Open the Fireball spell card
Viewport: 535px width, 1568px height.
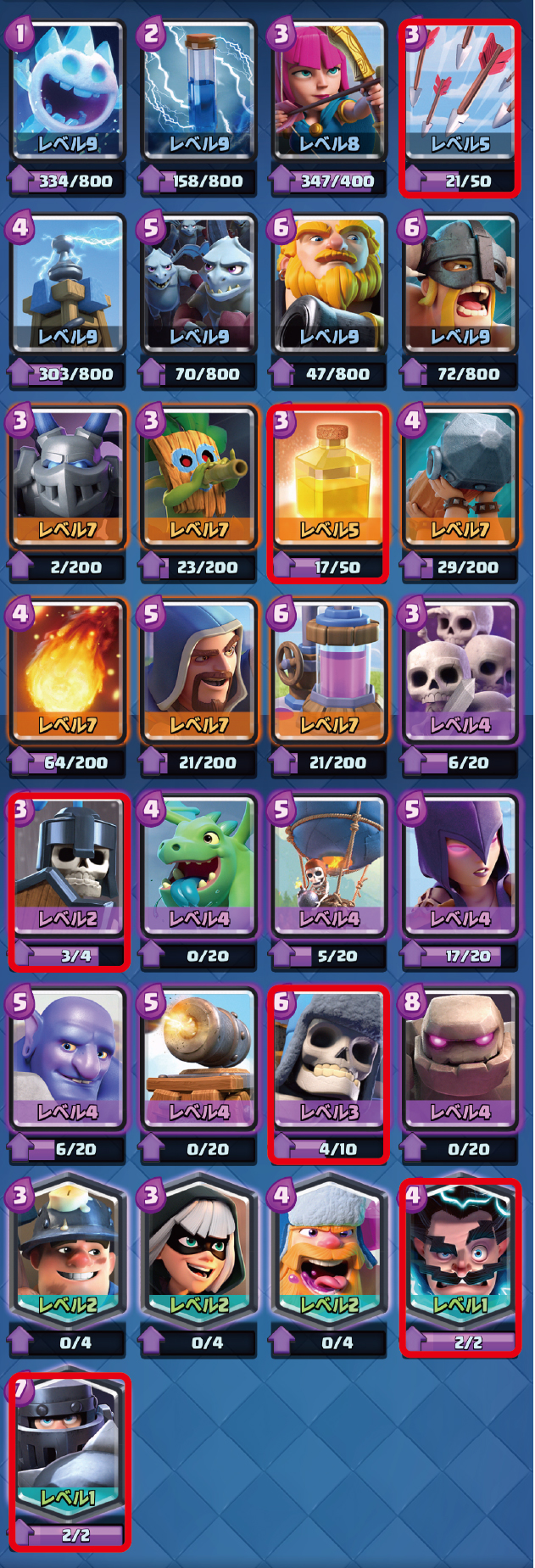[68, 670]
